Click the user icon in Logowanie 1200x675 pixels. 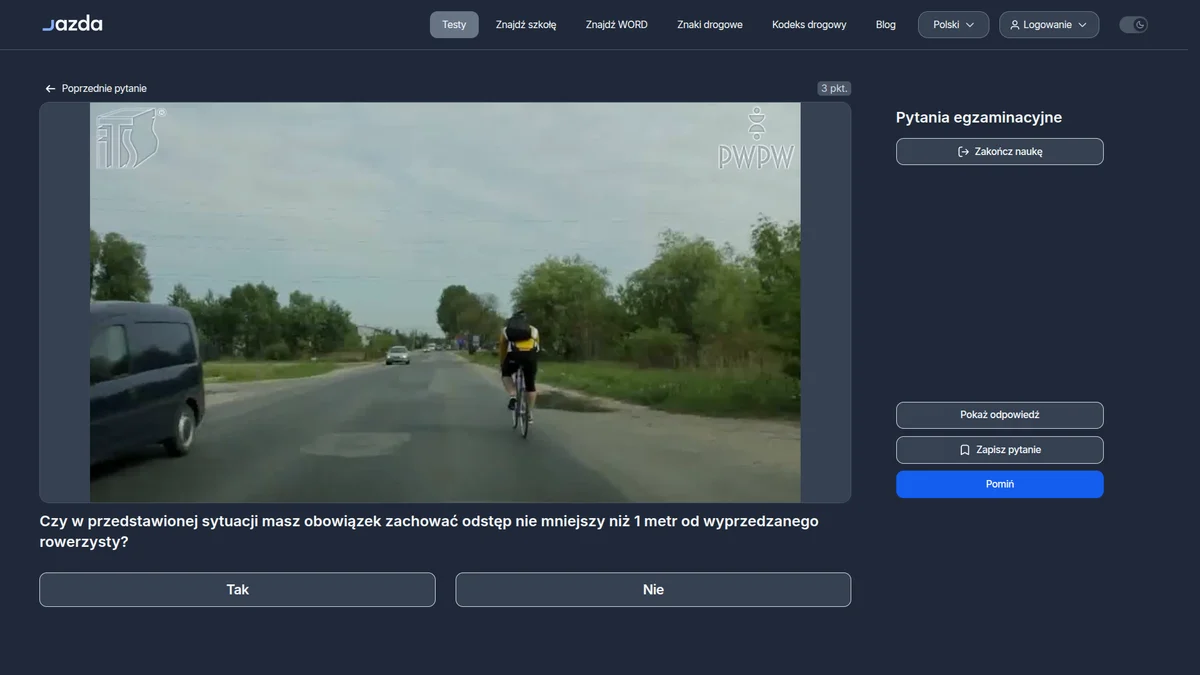(x=1015, y=25)
